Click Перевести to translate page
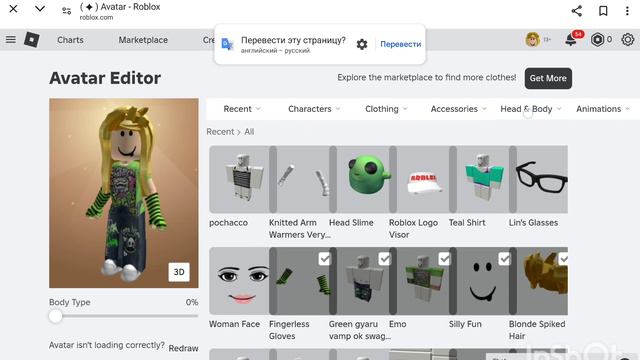Viewport: 640px width, 360px height. pos(400,44)
